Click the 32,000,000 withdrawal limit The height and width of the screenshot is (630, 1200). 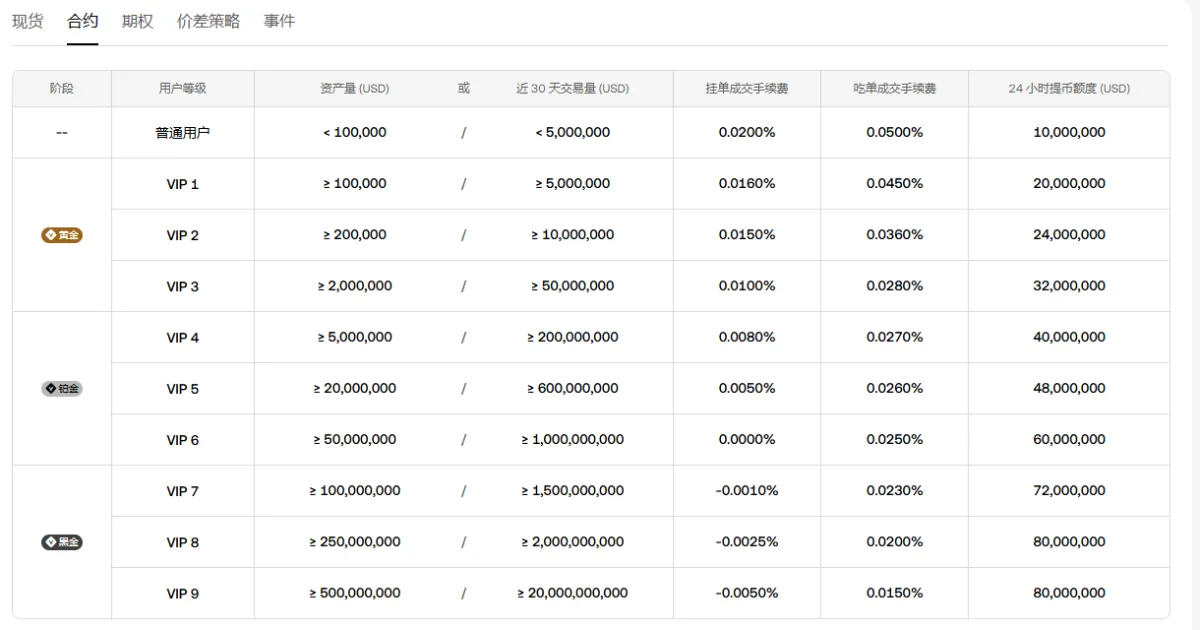(x=1069, y=286)
